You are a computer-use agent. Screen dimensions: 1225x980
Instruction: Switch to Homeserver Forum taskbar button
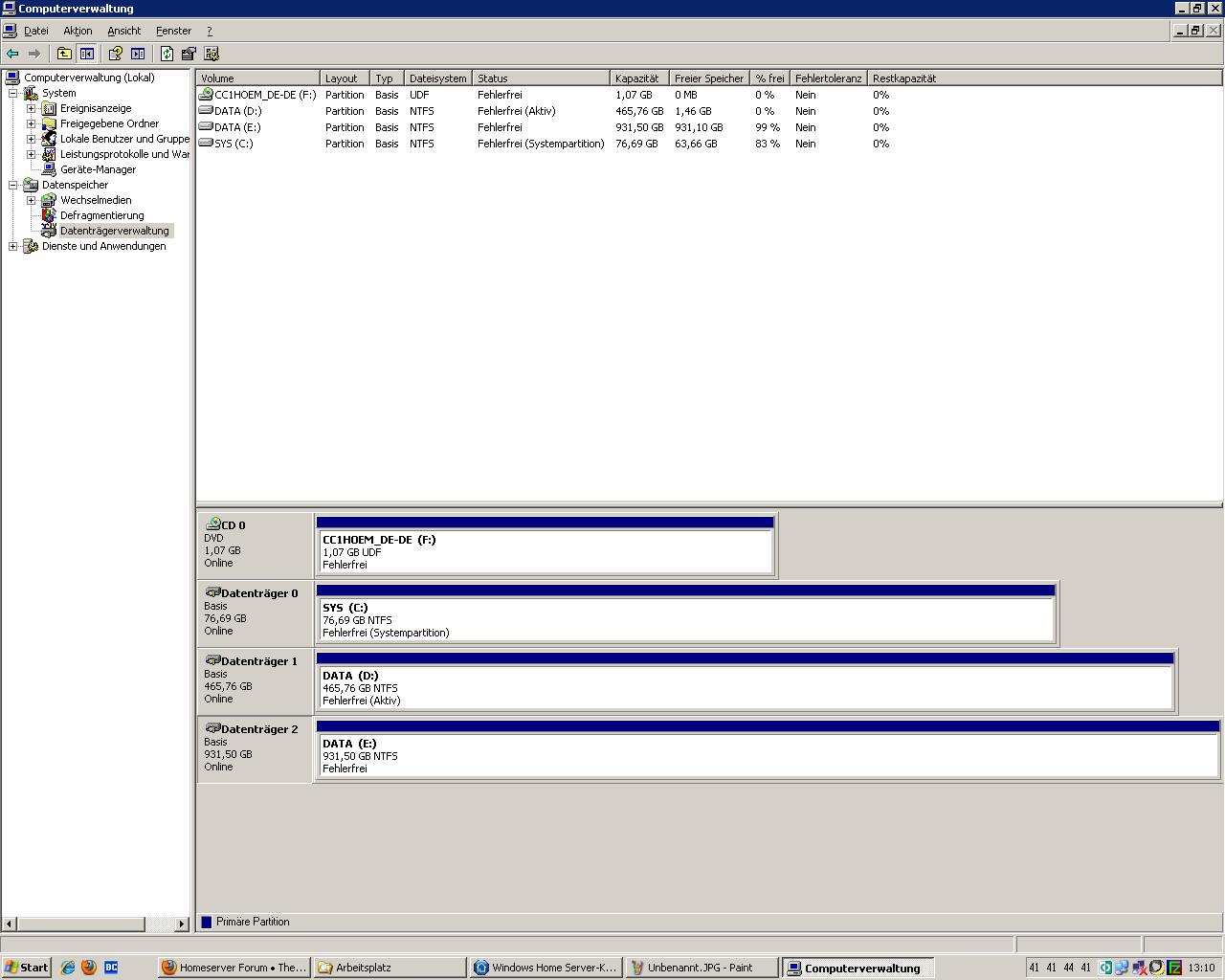pyautogui.click(x=234, y=968)
